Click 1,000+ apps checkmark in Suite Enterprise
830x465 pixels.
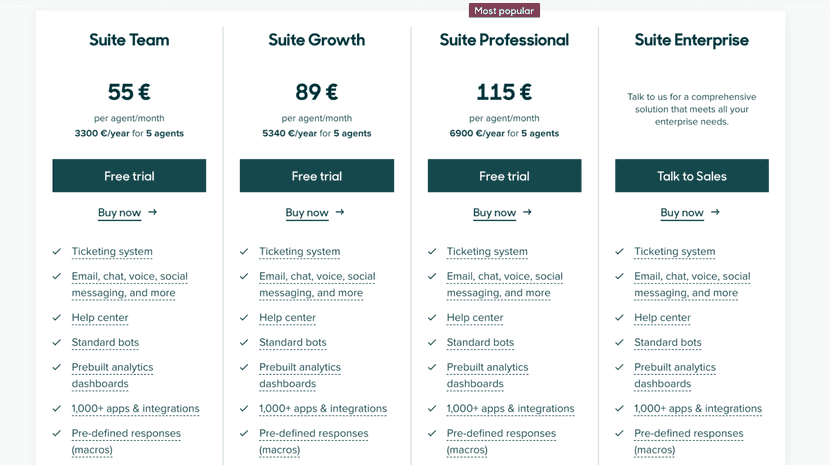click(x=620, y=409)
